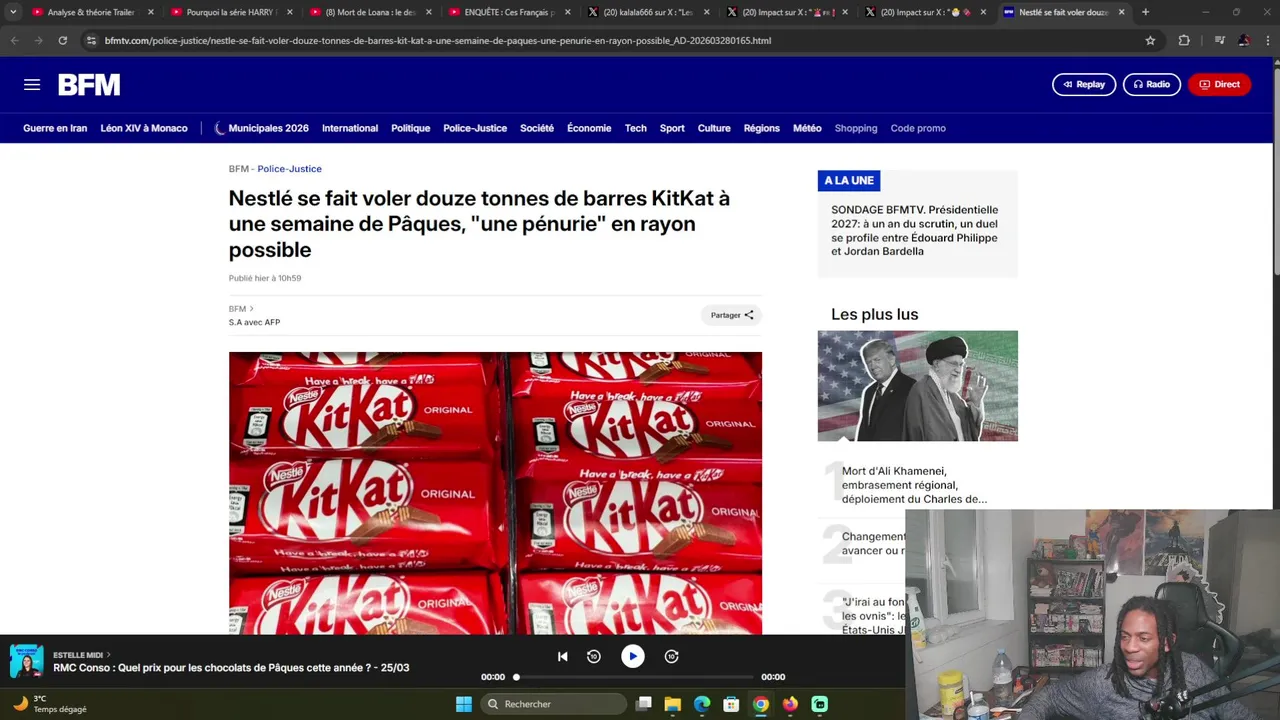The image size is (1280, 720).
Task: Rewind the audio 10 seconds
Action: [x=594, y=656]
